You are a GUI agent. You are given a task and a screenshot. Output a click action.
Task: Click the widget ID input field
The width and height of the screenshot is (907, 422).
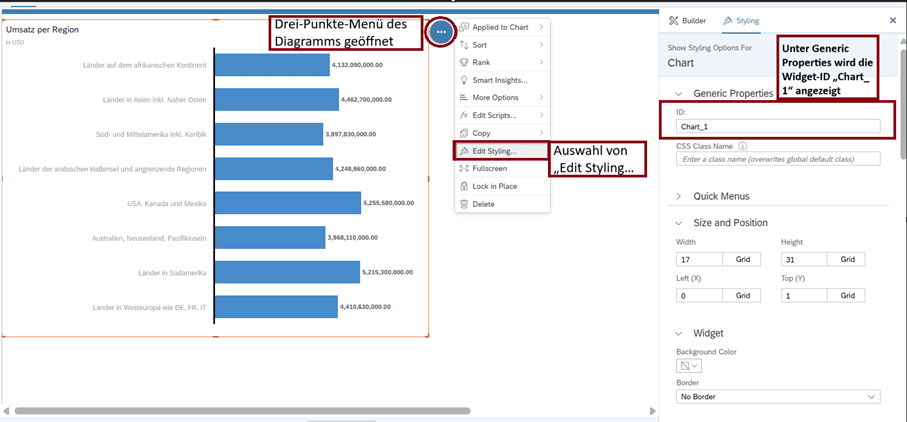[x=778, y=127]
